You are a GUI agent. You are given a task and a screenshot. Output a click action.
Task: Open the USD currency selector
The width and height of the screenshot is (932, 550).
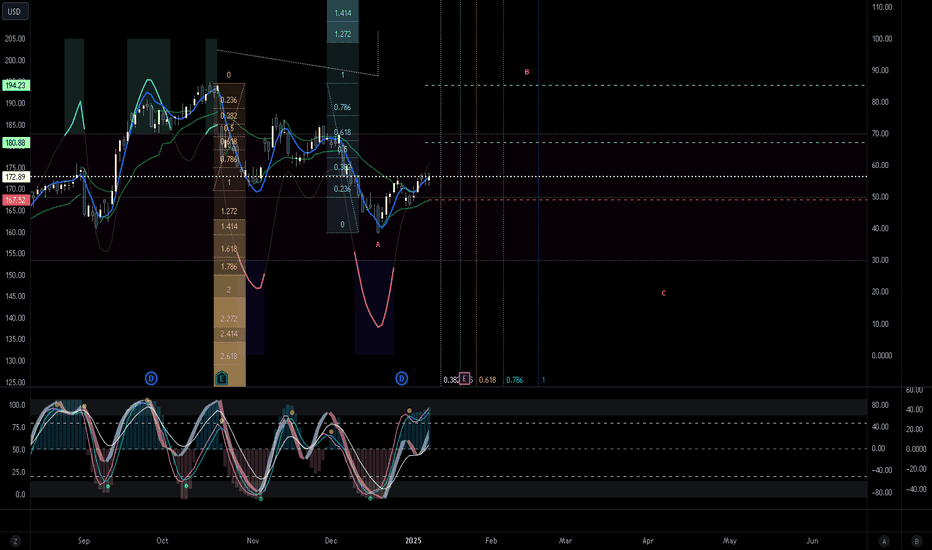14,11
